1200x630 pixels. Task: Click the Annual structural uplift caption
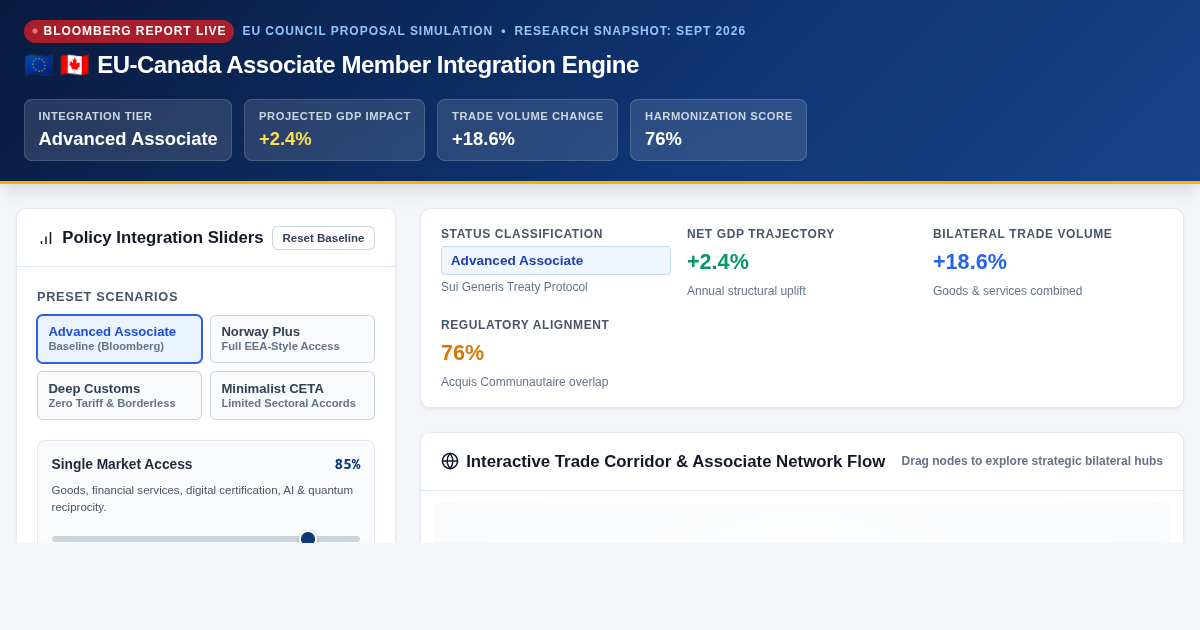[x=746, y=291]
